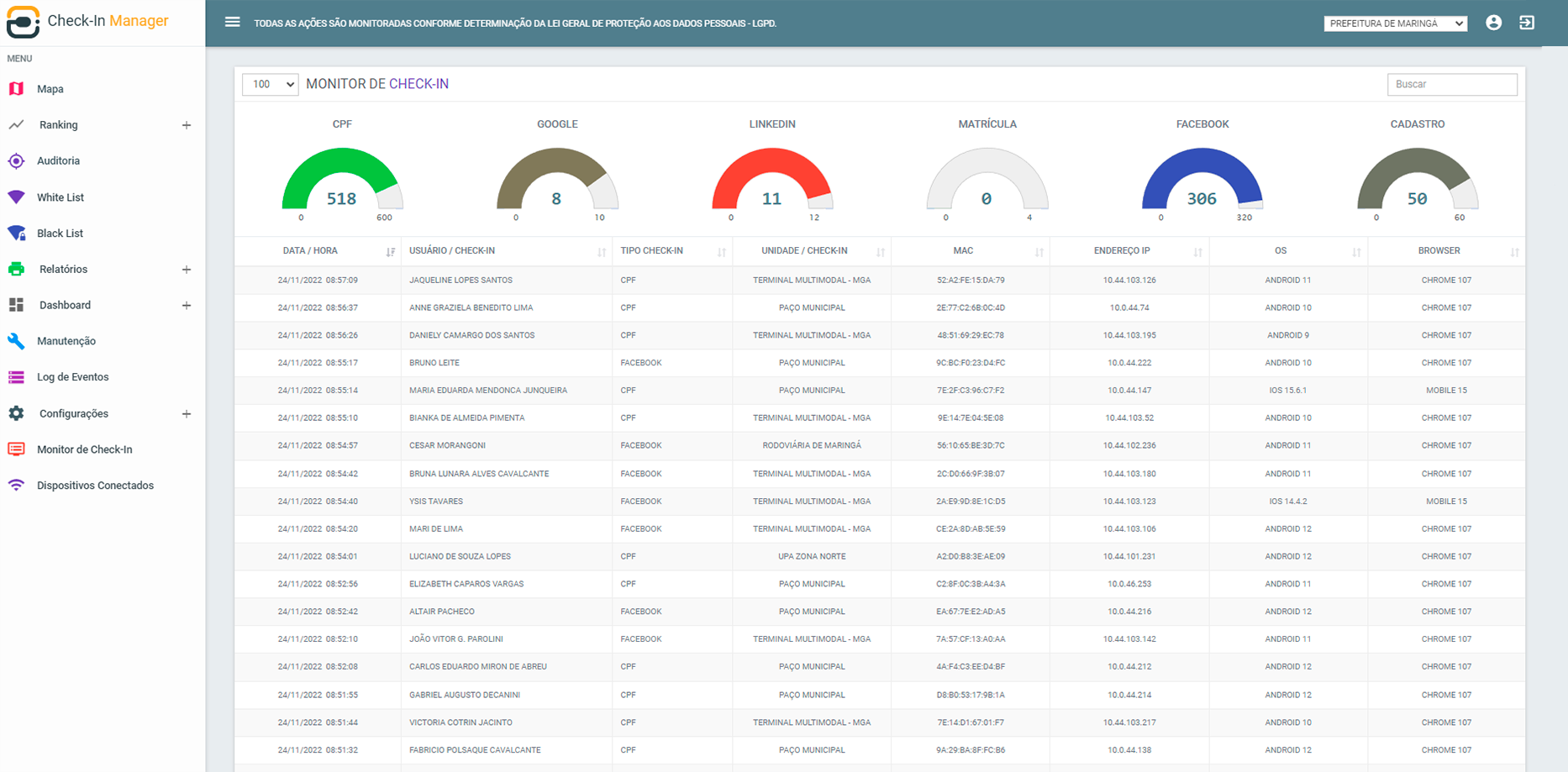Open the Auditoria menu item
This screenshot has height=772, width=1568.
click(x=58, y=161)
